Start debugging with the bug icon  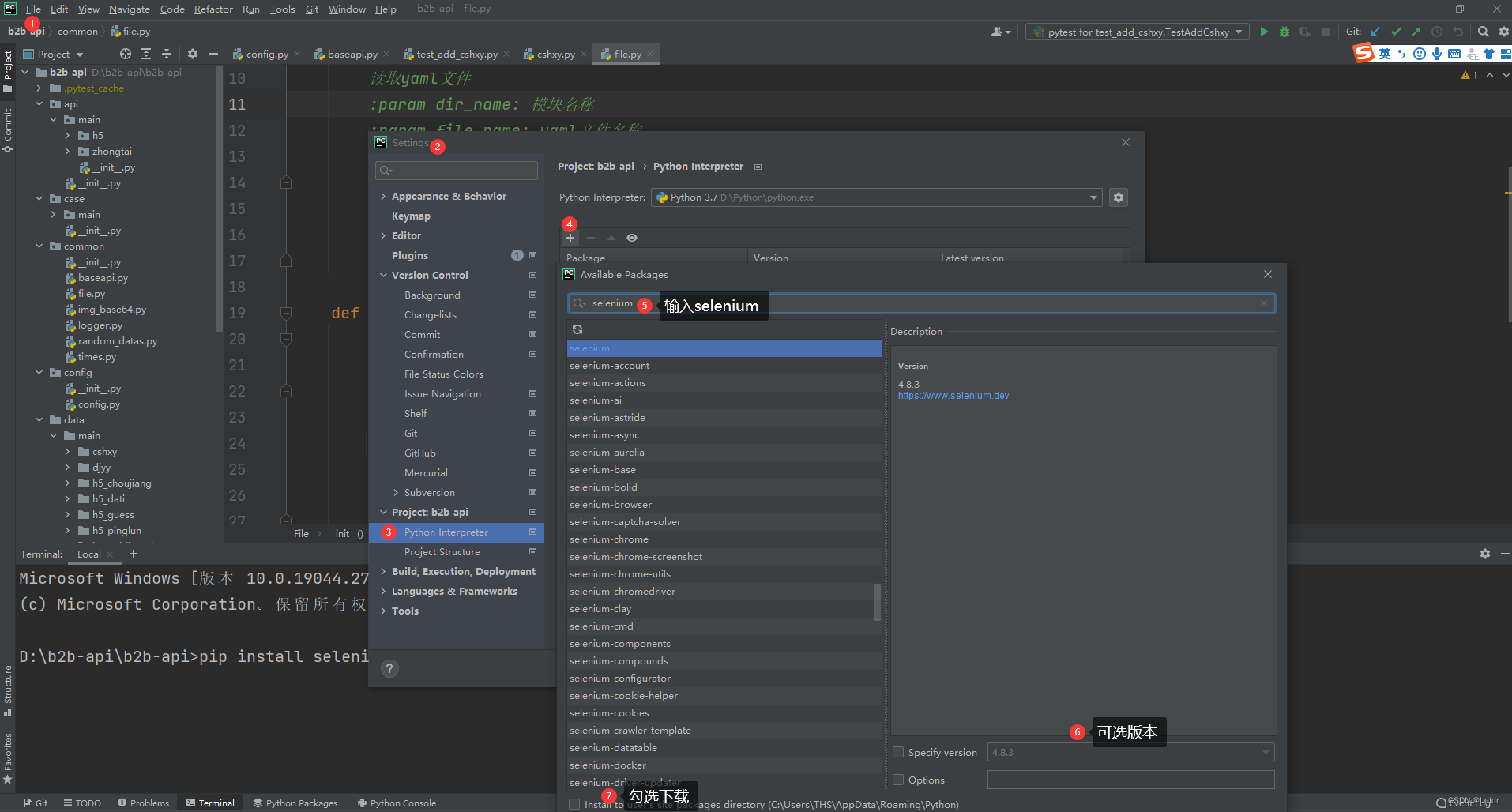(x=1284, y=32)
